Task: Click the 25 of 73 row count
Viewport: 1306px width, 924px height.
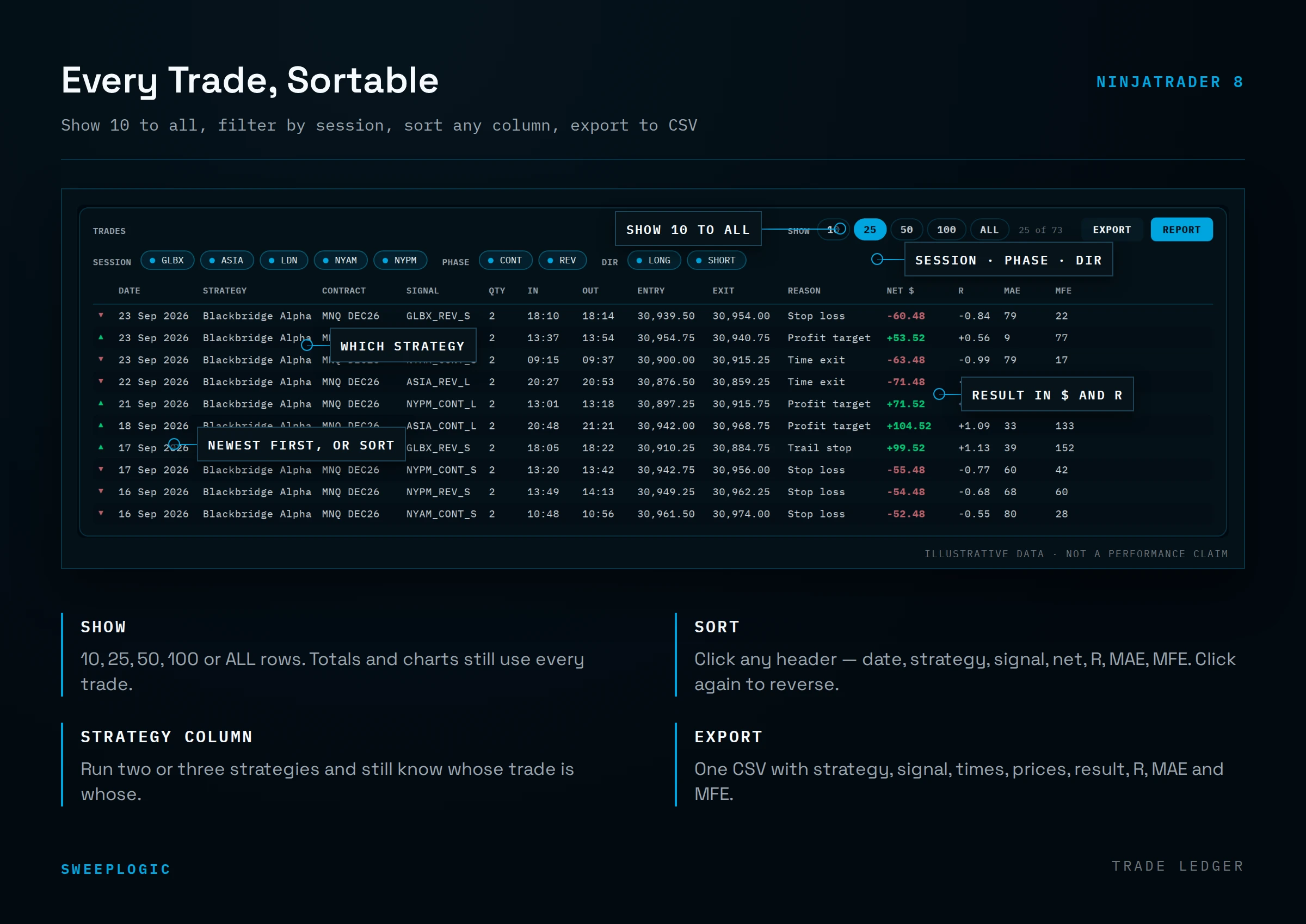Action: (1040, 230)
